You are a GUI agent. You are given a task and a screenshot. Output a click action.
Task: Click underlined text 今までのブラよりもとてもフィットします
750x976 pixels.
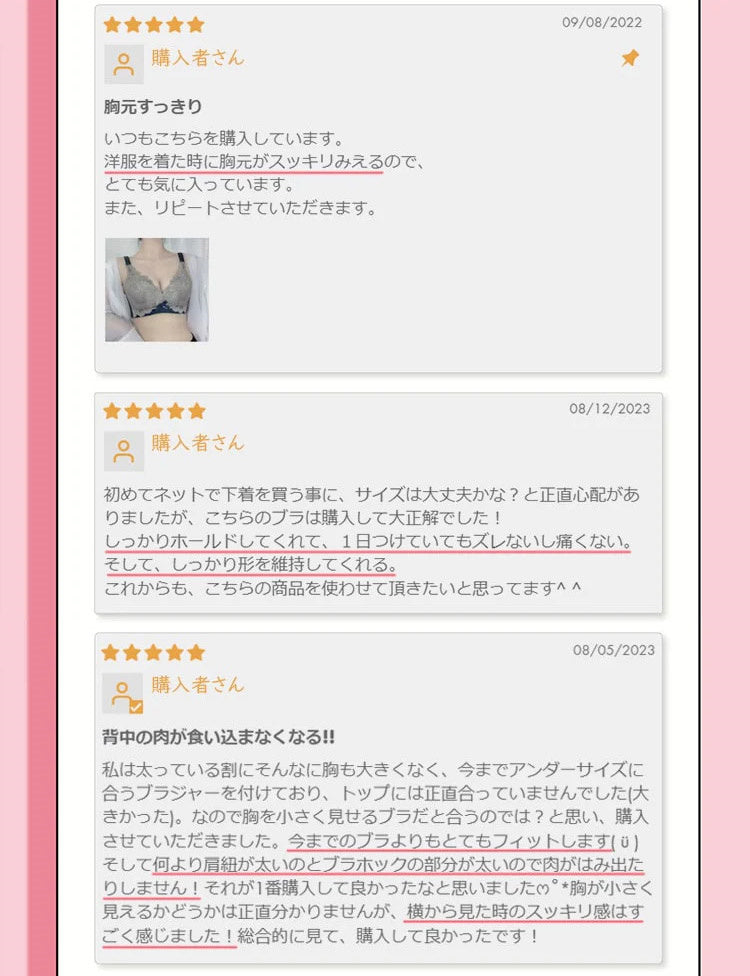[449, 842]
